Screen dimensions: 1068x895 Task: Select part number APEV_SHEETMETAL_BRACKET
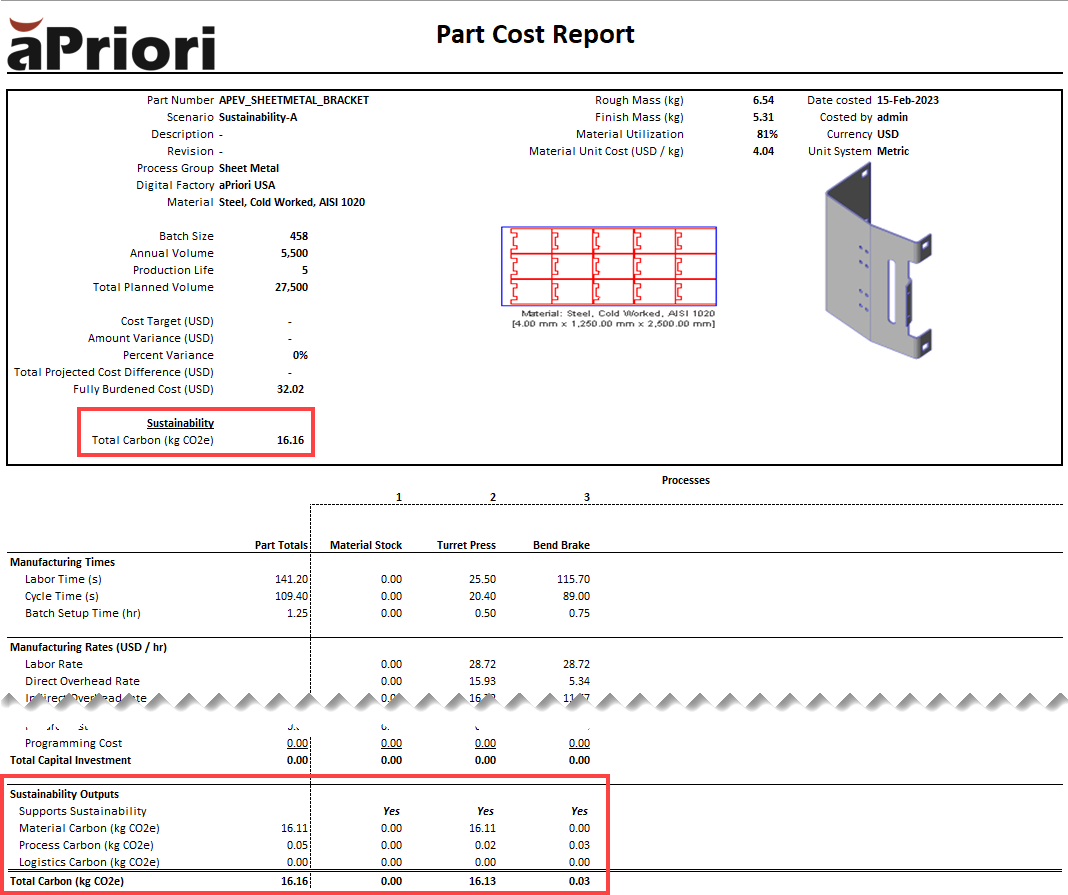pyautogui.click(x=294, y=100)
